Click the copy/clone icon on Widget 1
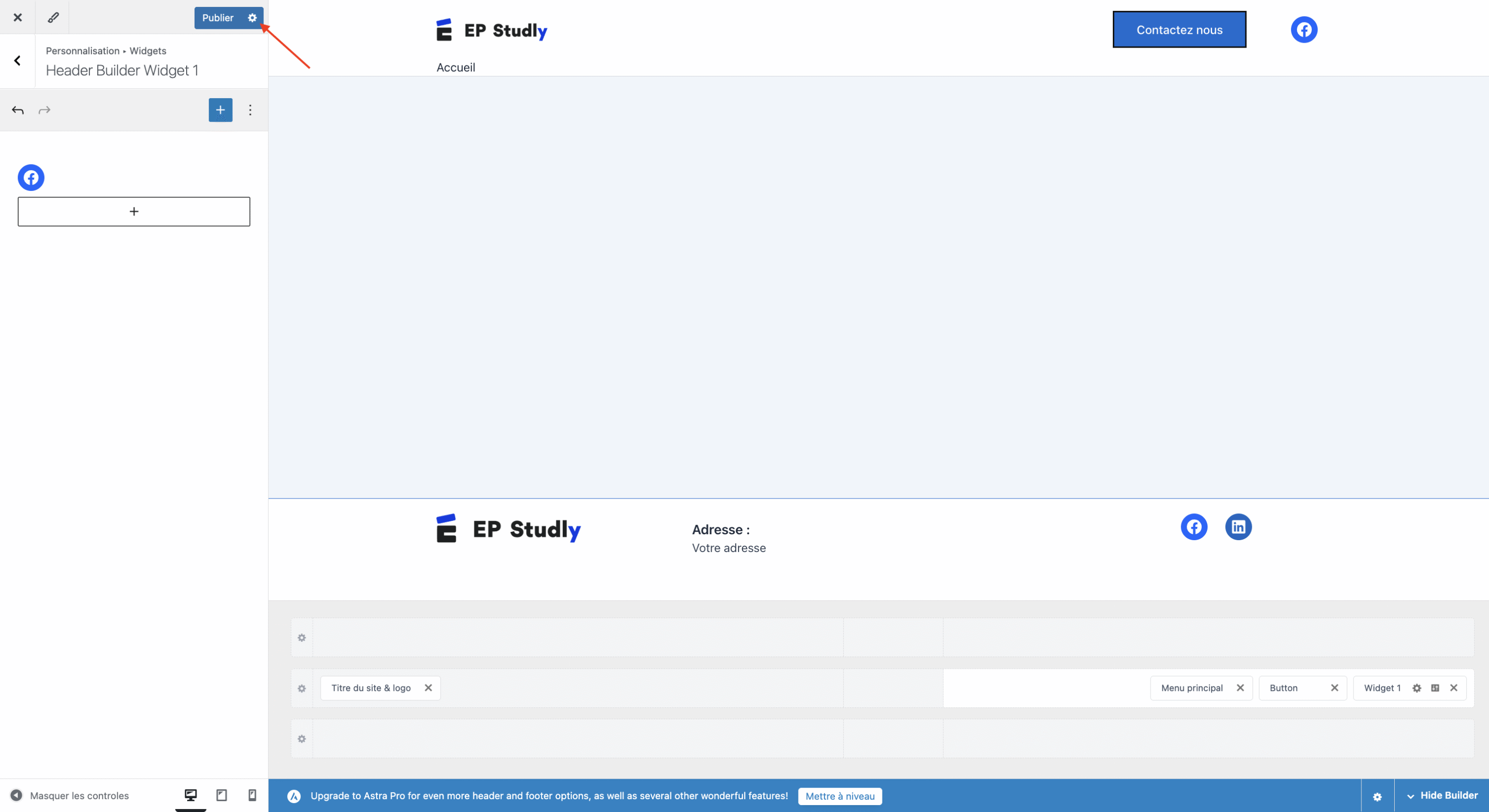 point(1435,688)
